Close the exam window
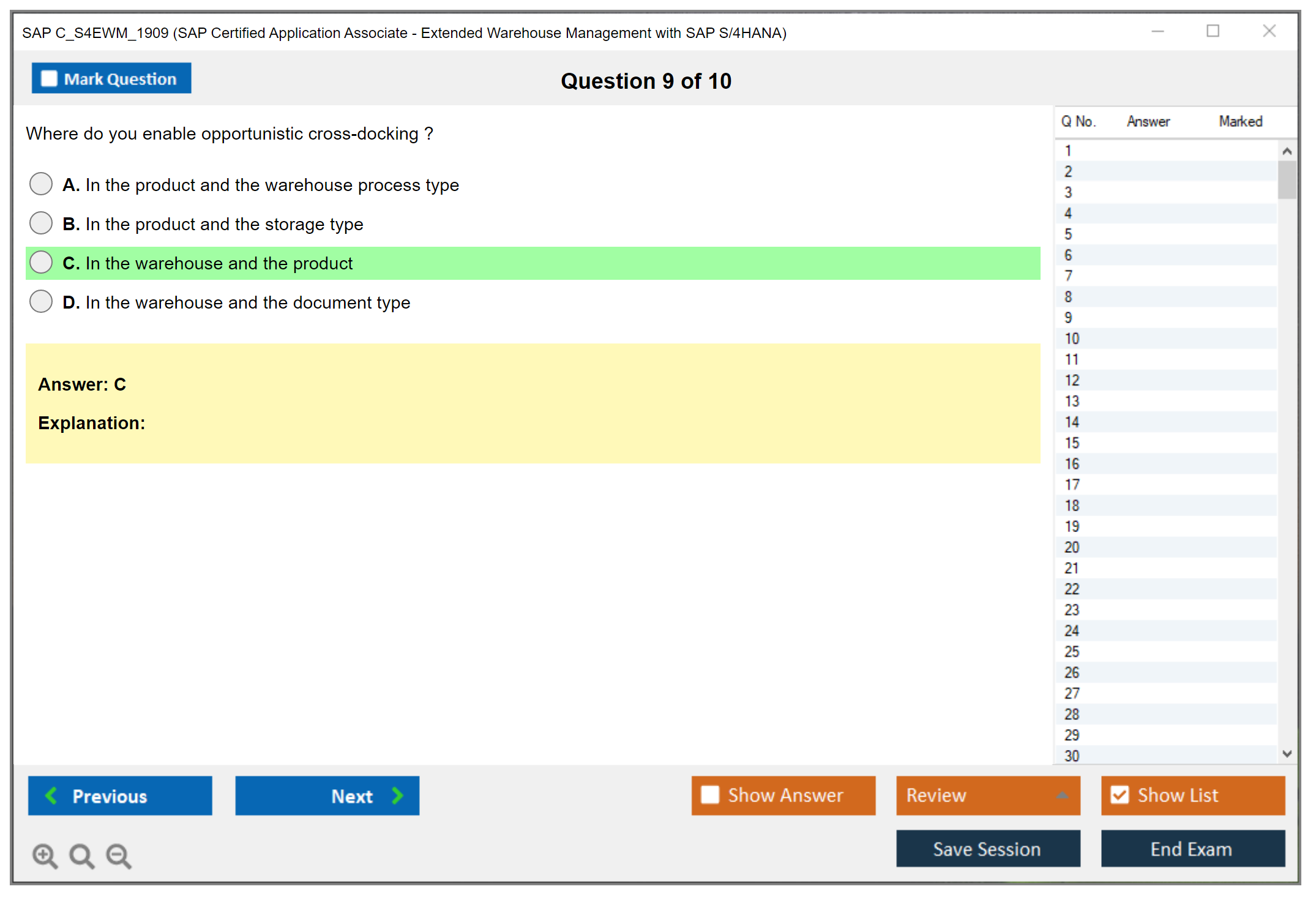The image size is (1316, 900). click(x=1269, y=31)
